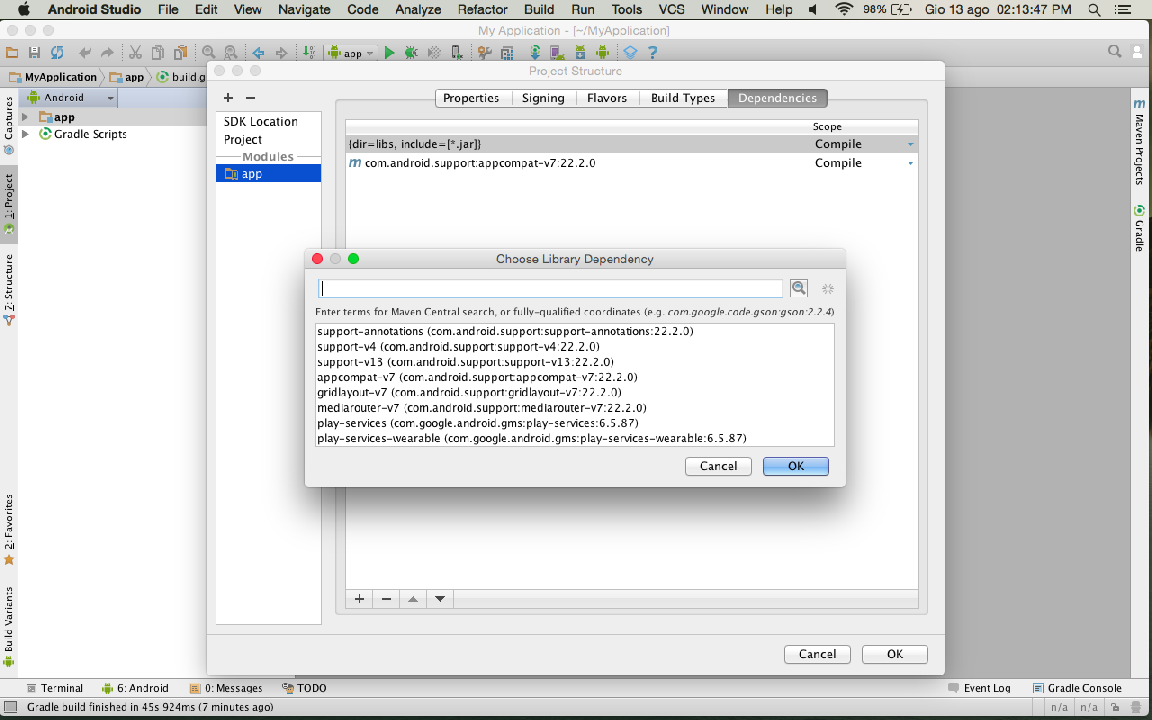This screenshot has height=720, width=1152.
Task: Click the Help question mark icon
Action: 652,52
